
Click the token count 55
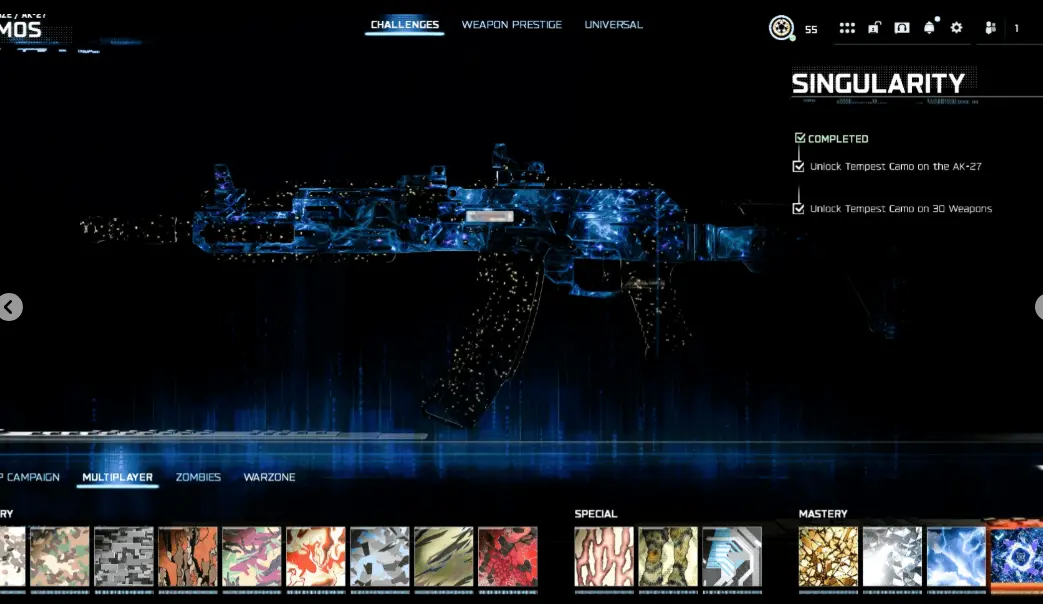[811, 29]
